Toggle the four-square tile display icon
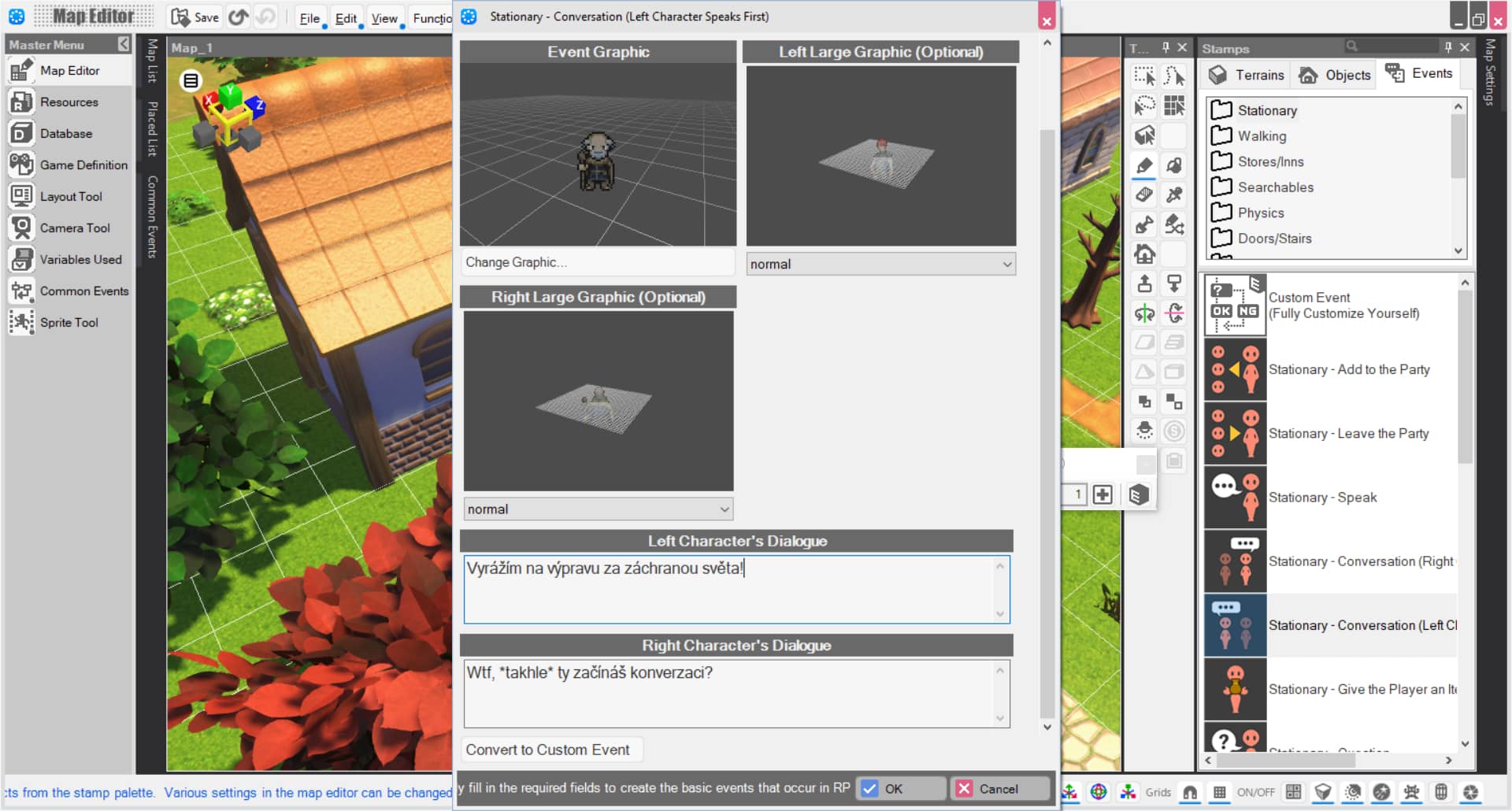Viewport: 1512px width, 811px height. coord(1293,792)
